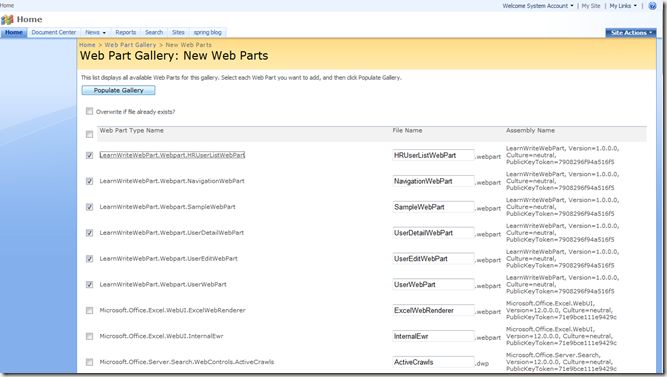Check the ExcelWebRenderer row checkbox
667x377 pixels.
pyautogui.click(x=89, y=310)
